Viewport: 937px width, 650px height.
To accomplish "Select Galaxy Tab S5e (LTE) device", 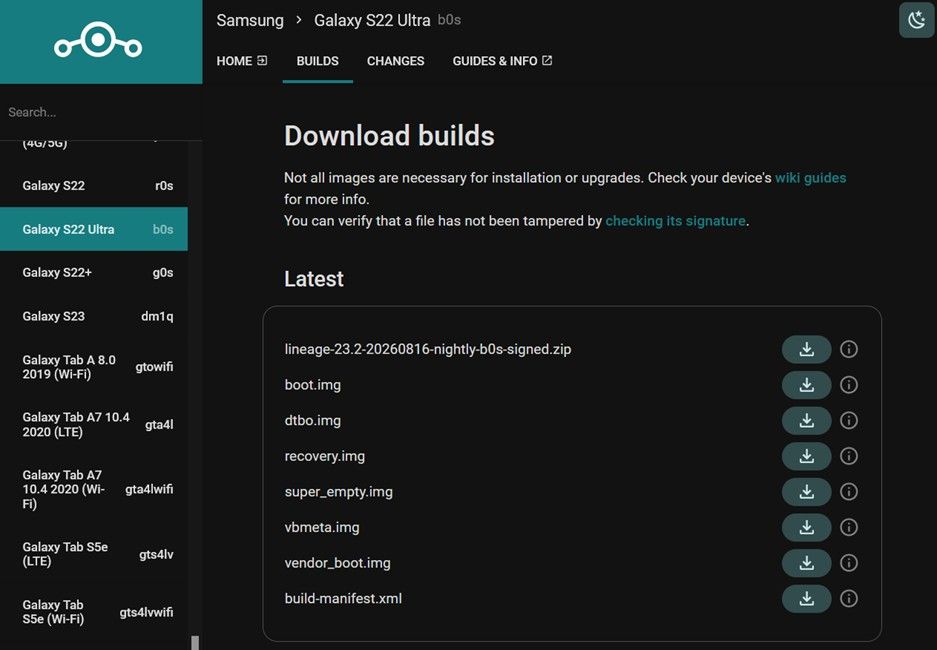I will [x=94, y=554].
